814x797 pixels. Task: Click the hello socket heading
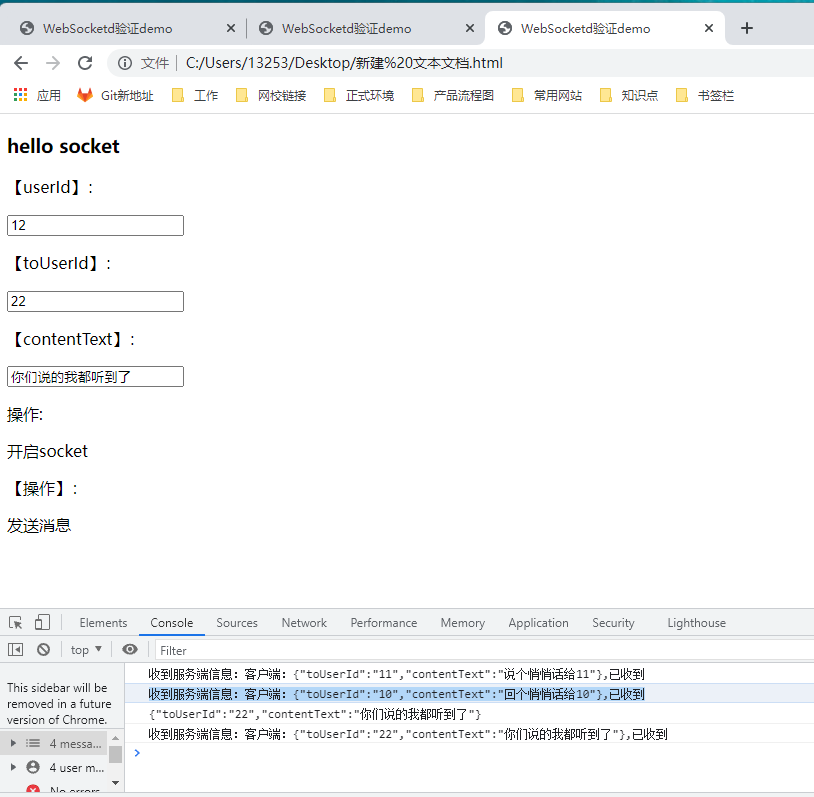(63, 146)
